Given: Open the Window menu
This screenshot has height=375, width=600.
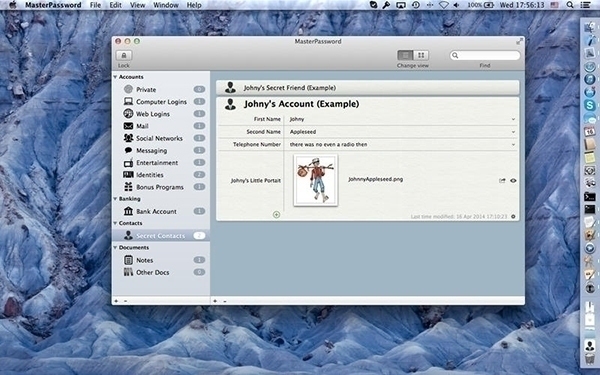Looking at the screenshot, I should tap(166, 5).
